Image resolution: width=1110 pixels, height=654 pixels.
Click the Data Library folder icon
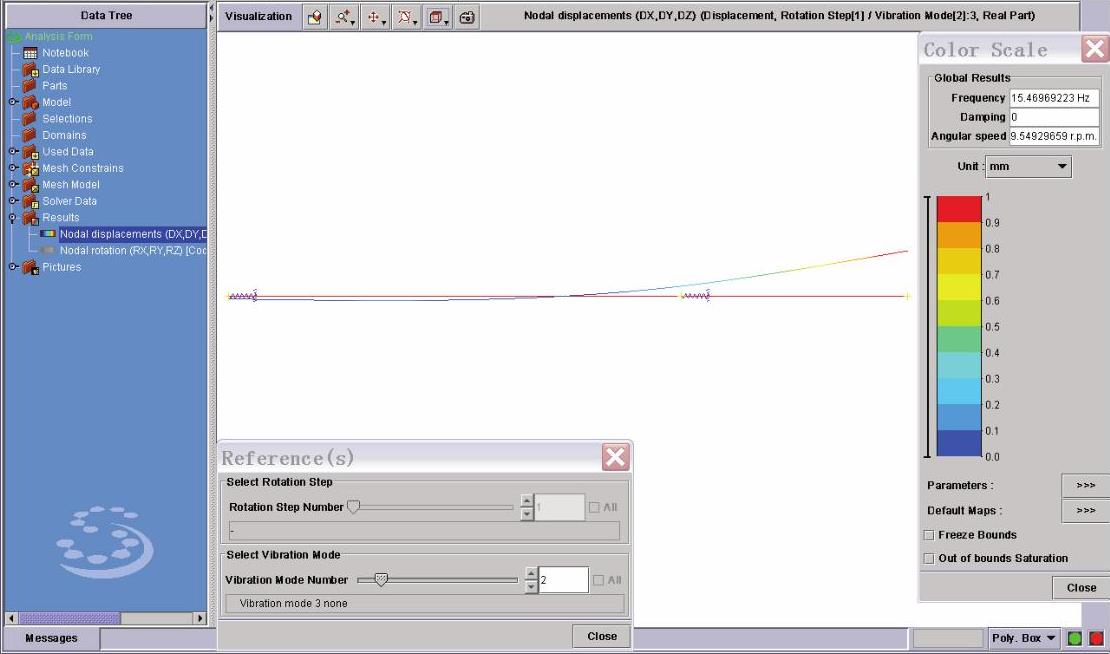[30, 70]
